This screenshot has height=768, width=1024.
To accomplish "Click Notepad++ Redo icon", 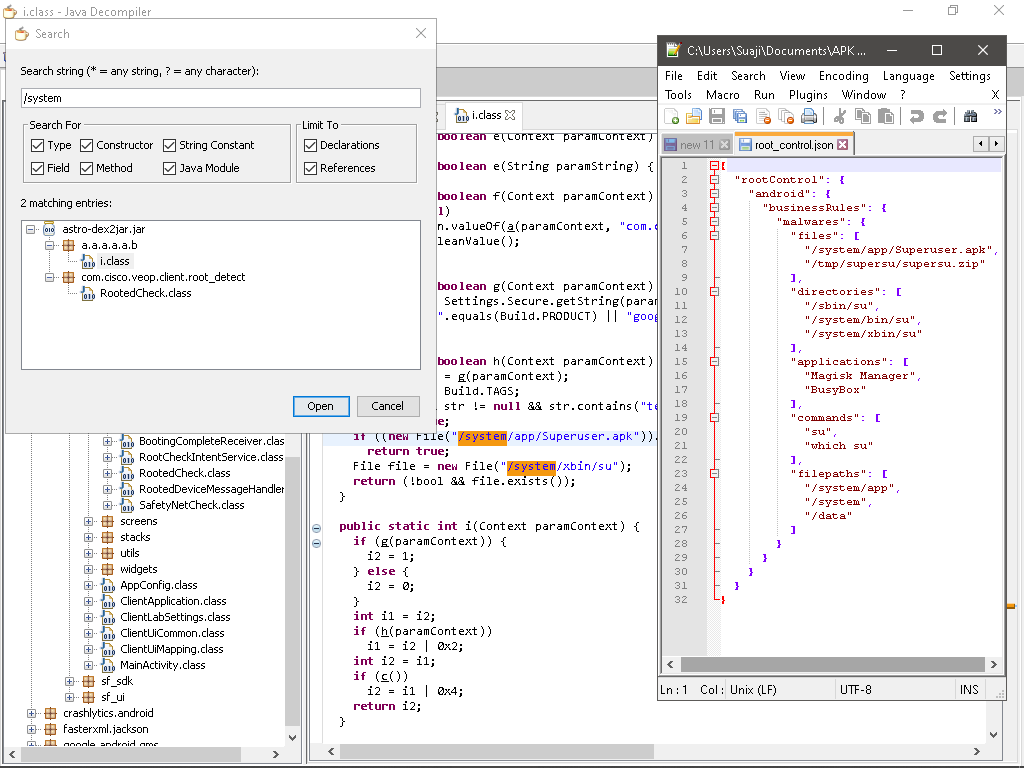I will tap(940, 117).
